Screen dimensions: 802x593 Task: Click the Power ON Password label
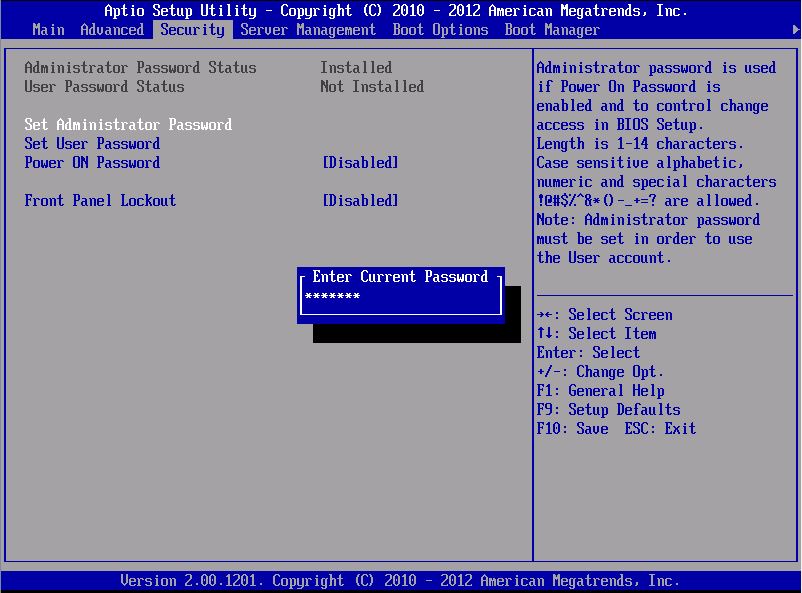[92, 163]
